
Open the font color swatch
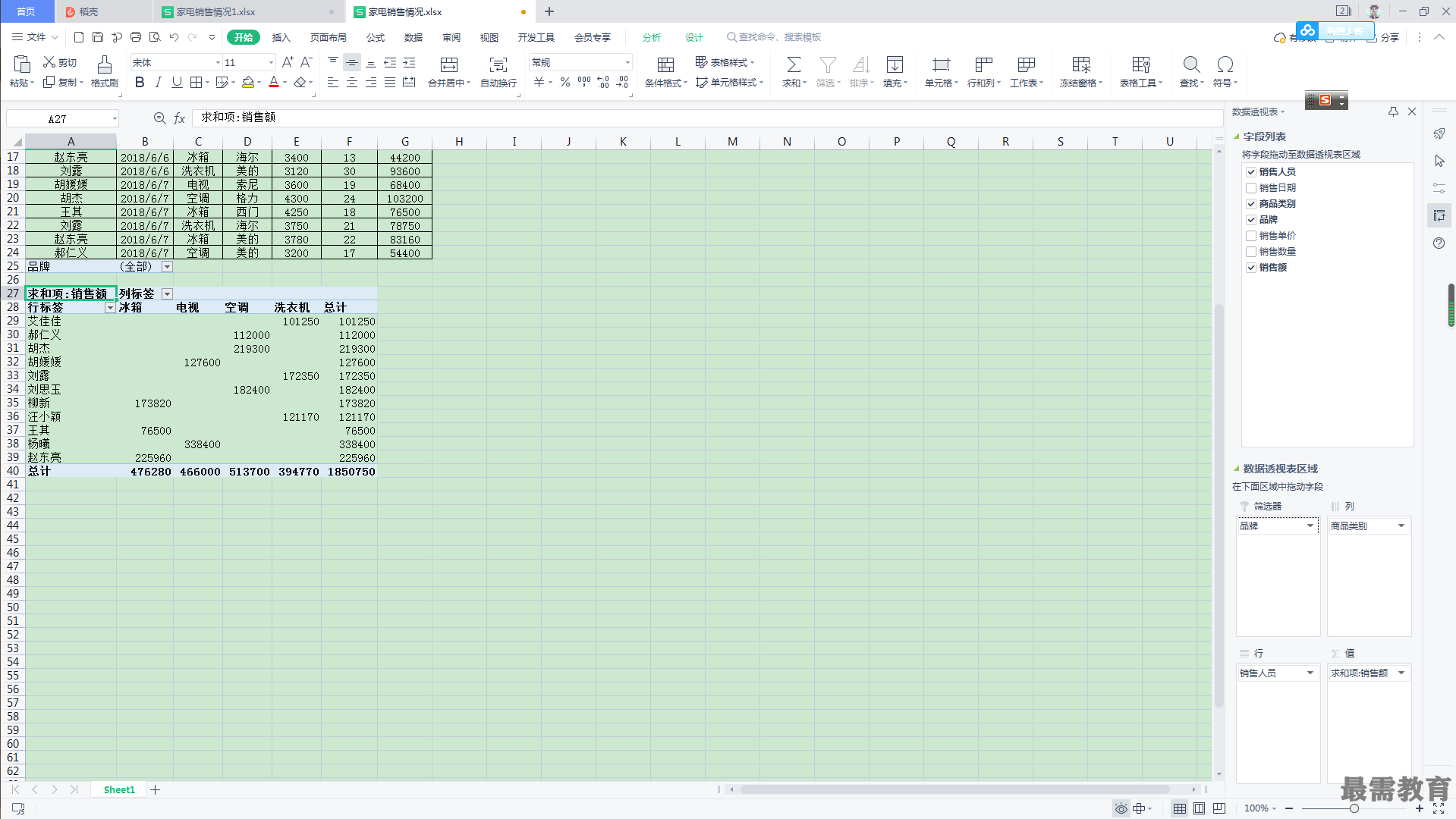pos(274,83)
